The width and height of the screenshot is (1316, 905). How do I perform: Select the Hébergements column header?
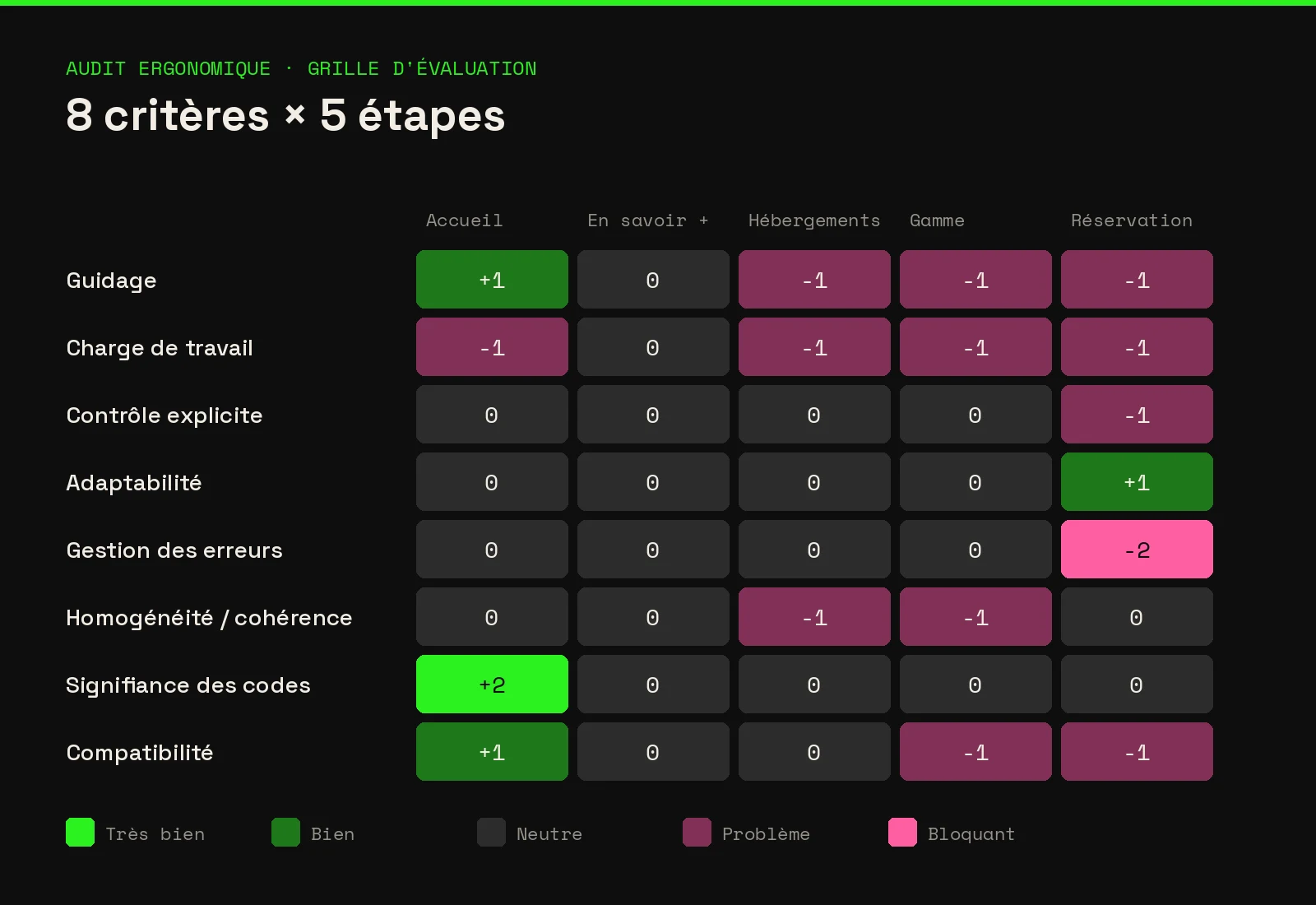813,220
